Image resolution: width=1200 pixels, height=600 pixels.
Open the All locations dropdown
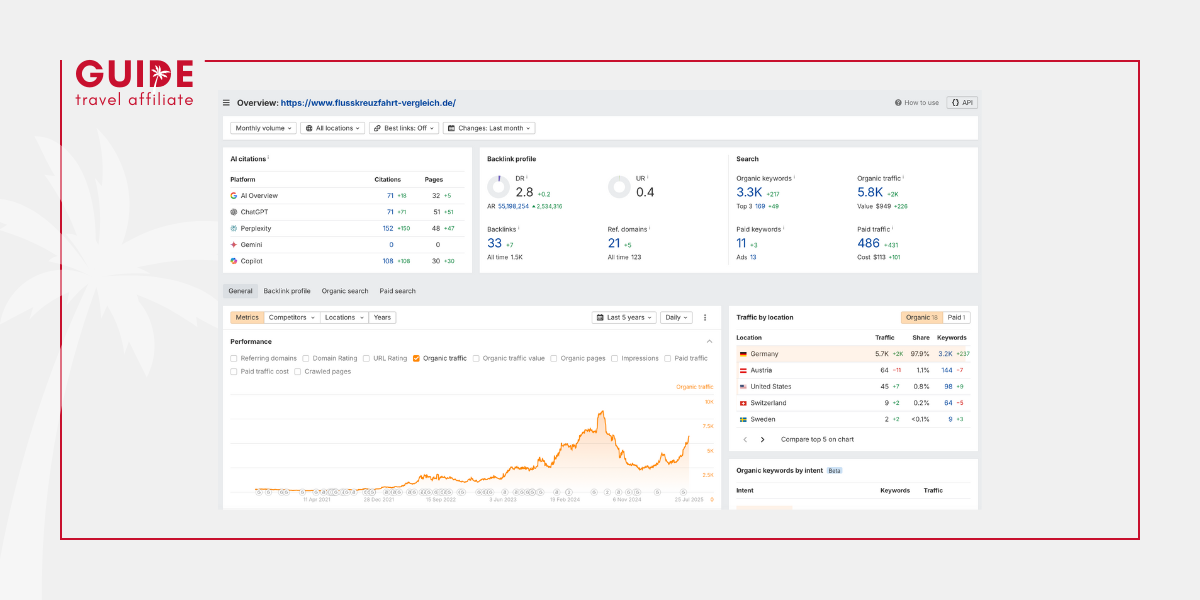coord(333,128)
